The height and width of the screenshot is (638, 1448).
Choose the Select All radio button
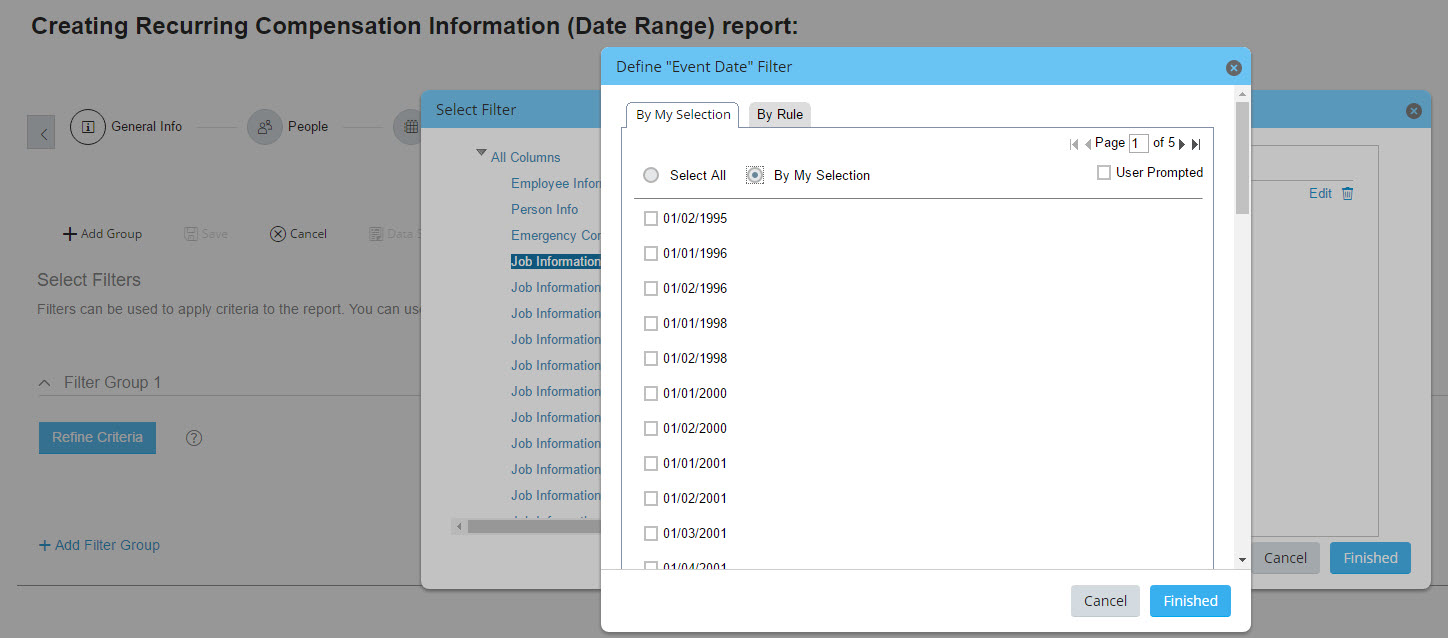(x=651, y=175)
